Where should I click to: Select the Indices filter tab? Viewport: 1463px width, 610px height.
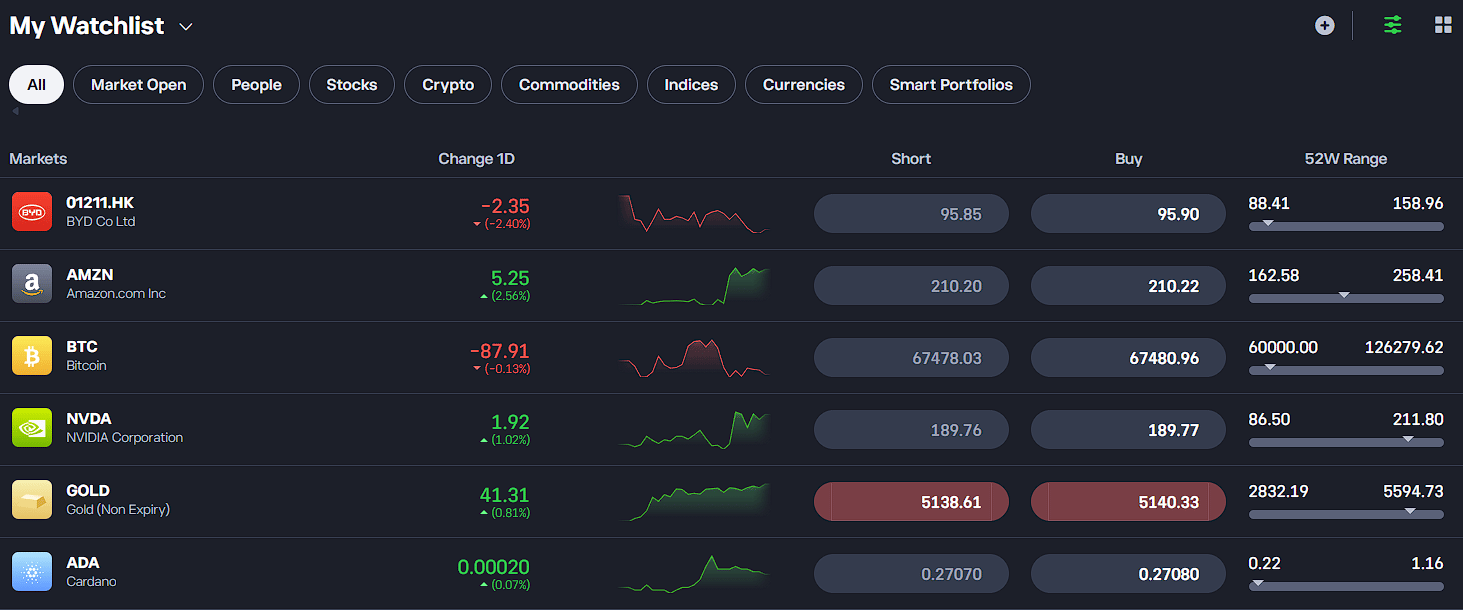(x=691, y=85)
